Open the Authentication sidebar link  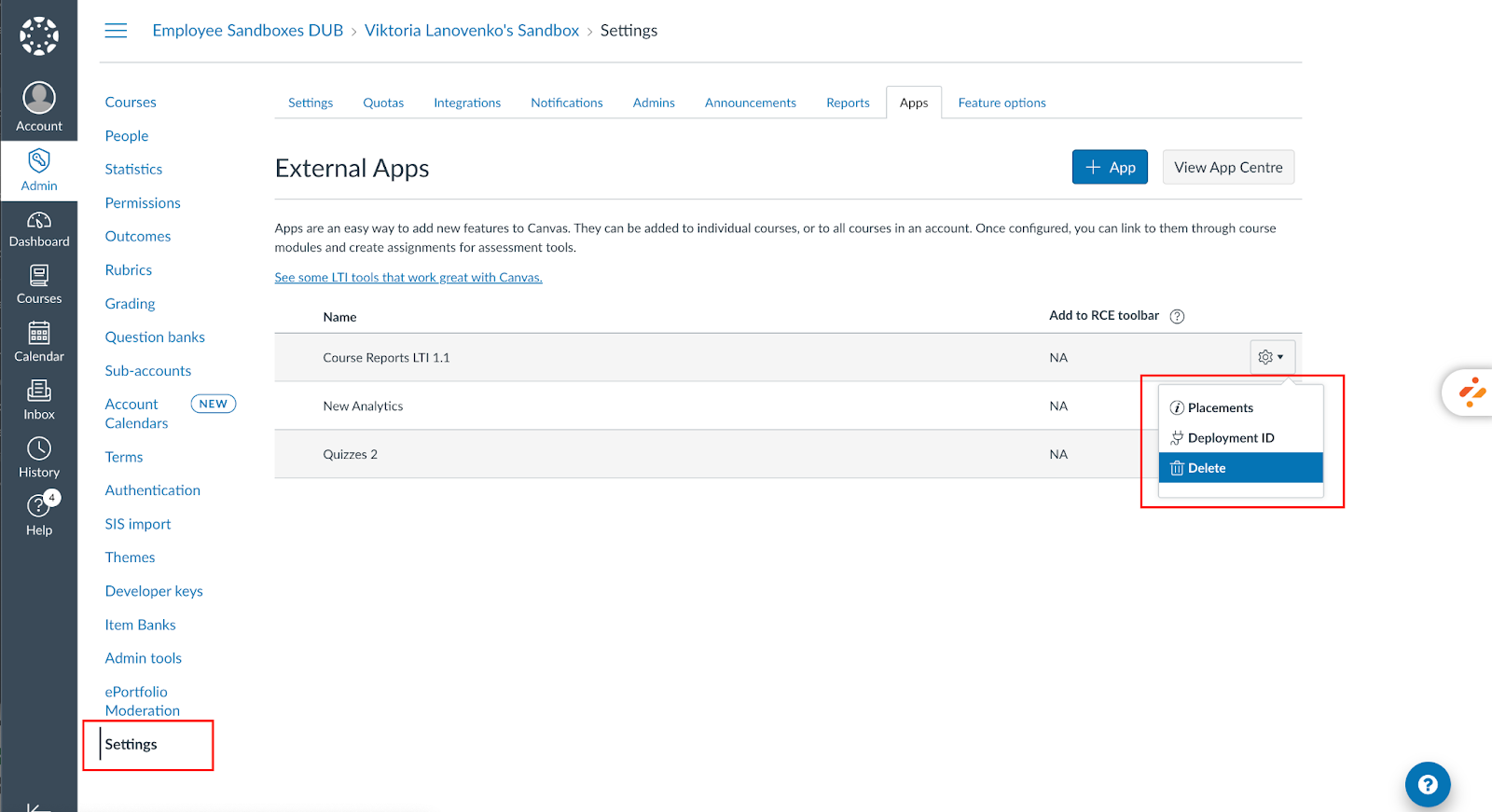point(153,490)
